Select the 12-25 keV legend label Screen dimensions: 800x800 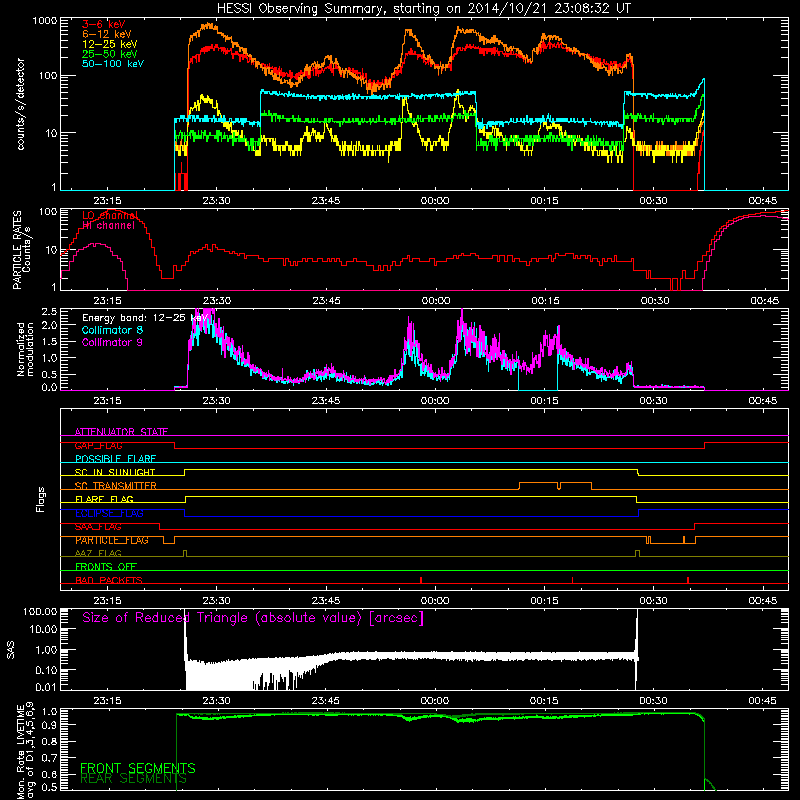pyautogui.click(x=110, y=44)
